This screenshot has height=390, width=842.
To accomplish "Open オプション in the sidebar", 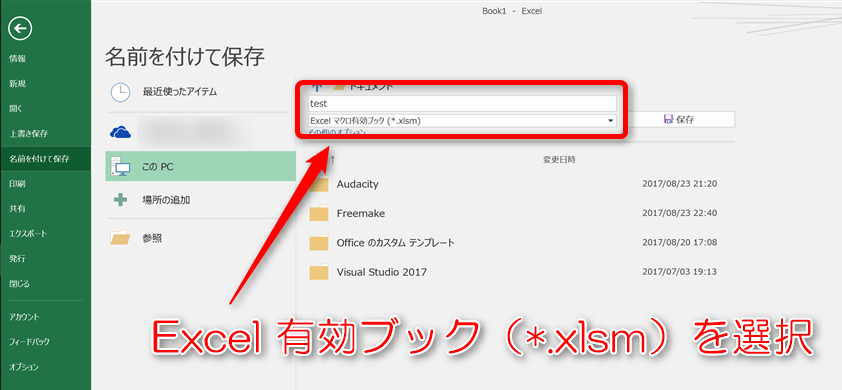I will point(24,367).
